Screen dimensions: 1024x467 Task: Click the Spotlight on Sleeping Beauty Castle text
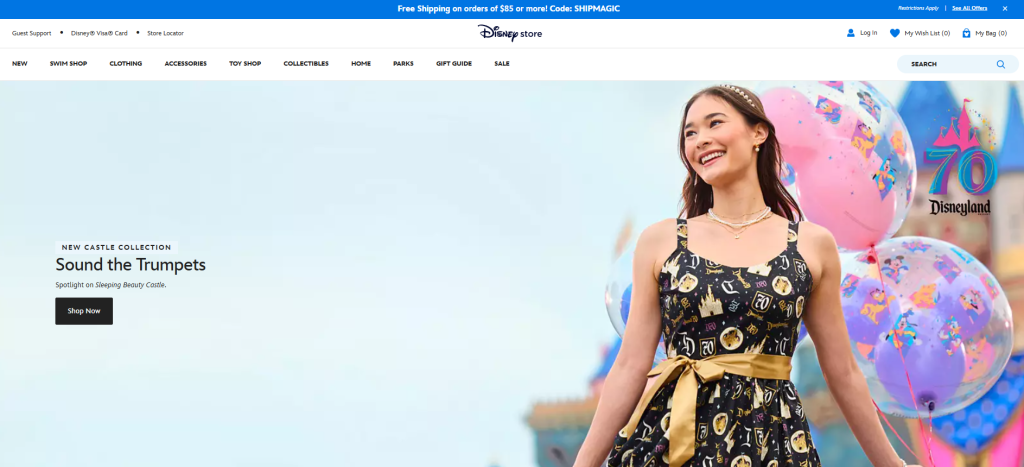tap(111, 285)
